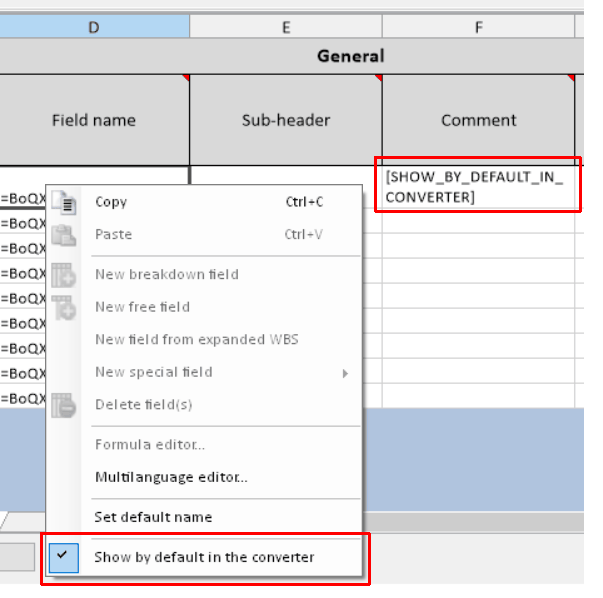Click the New free field icon
Screen dimensions: 603x598
click(x=63, y=307)
